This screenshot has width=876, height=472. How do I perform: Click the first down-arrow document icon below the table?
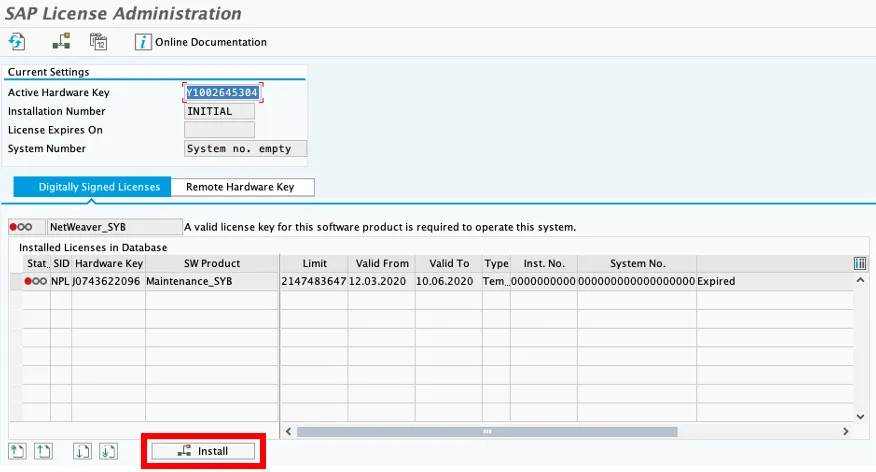(x=83, y=451)
